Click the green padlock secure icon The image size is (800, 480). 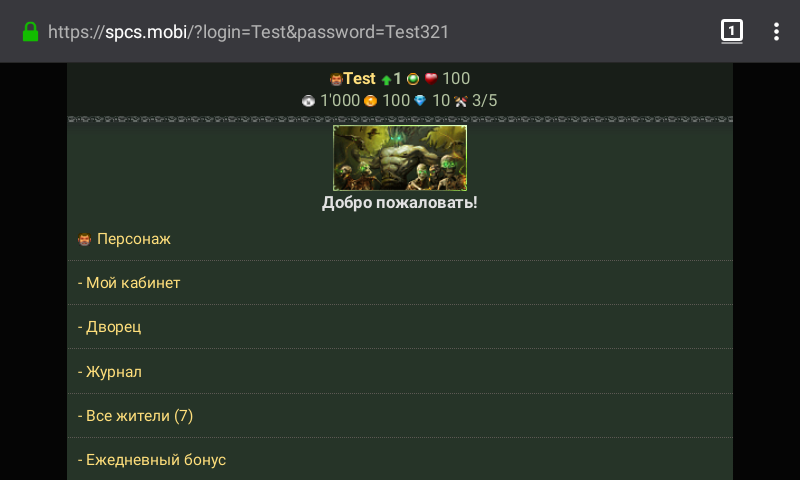(x=31, y=32)
